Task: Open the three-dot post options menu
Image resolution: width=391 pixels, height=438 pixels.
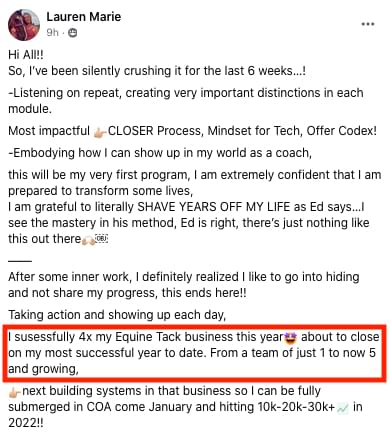Action: pos(368,24)
